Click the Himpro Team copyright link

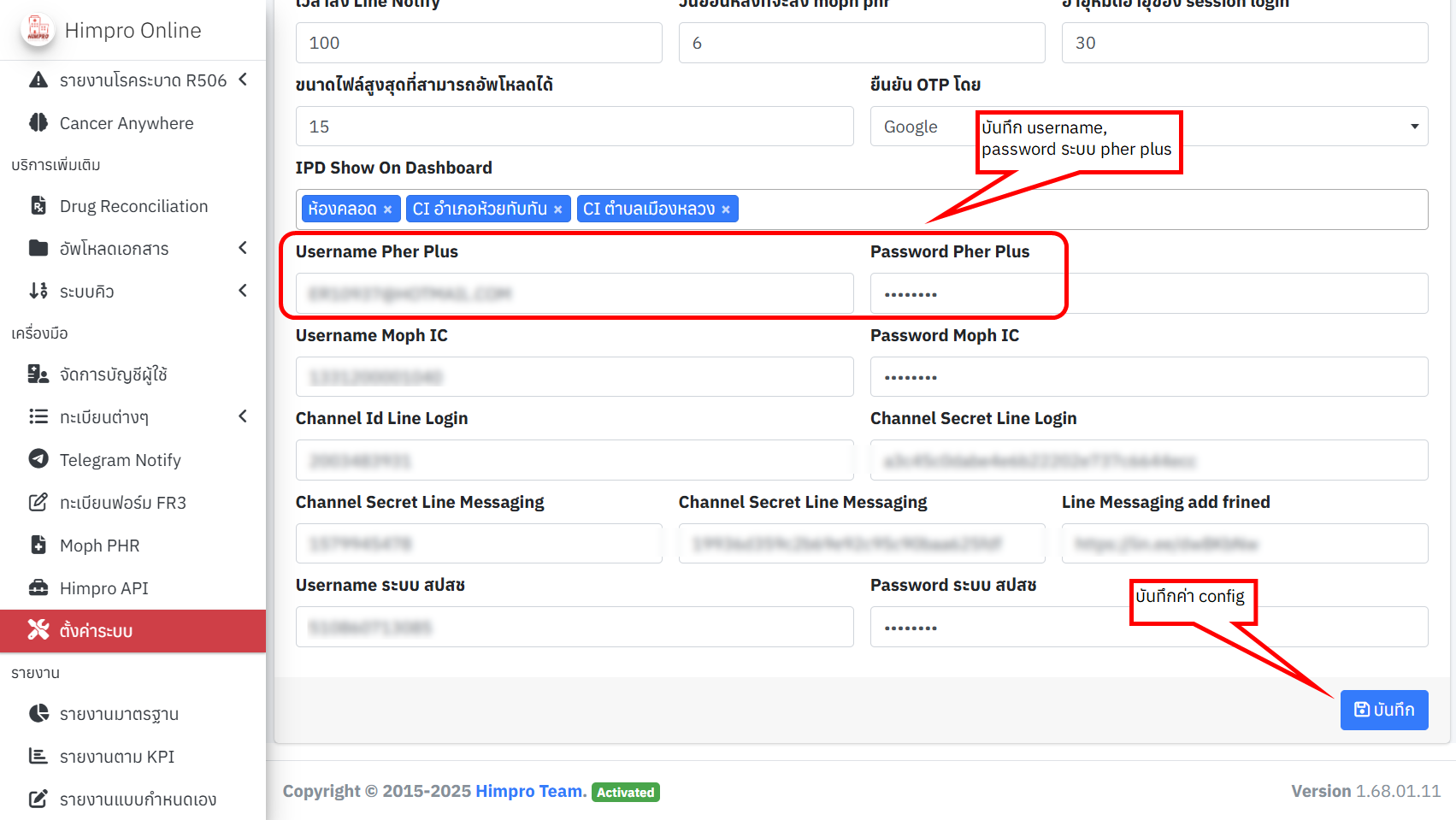pyautogui.click(x=528, y=791)
